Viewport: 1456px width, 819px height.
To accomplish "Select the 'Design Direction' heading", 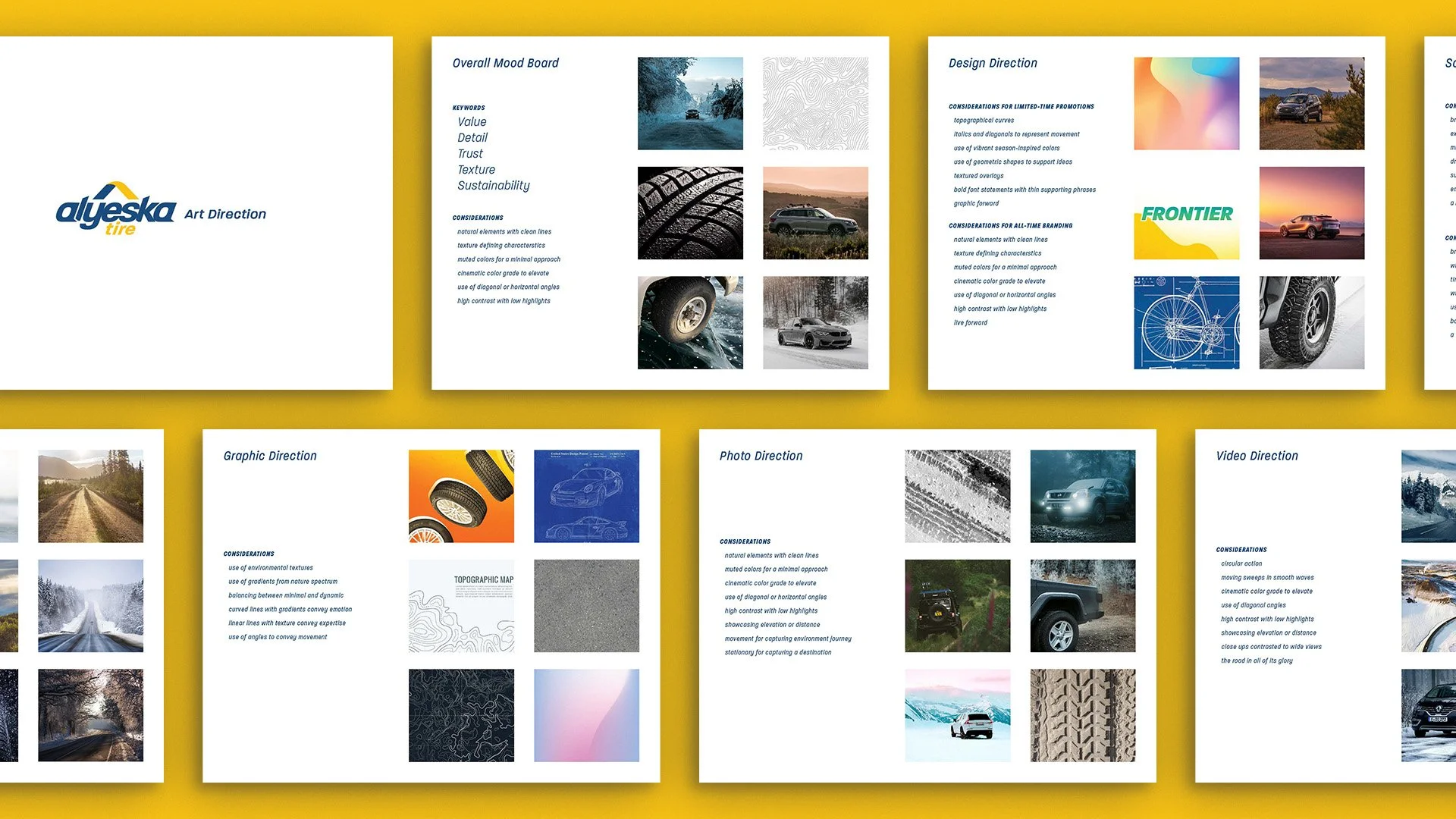I will pyautogui.click(x=993, y=63).
